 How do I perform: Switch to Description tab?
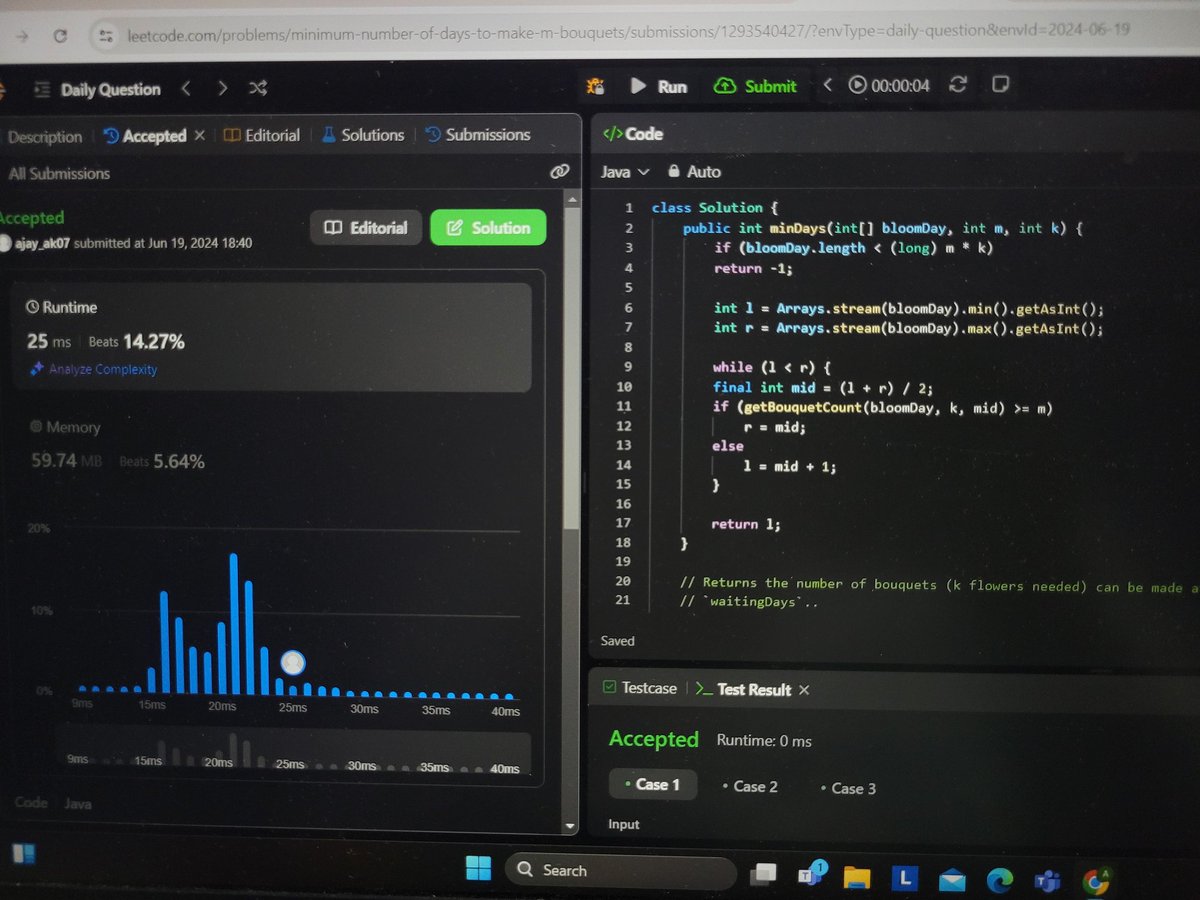tap(44, 137)
